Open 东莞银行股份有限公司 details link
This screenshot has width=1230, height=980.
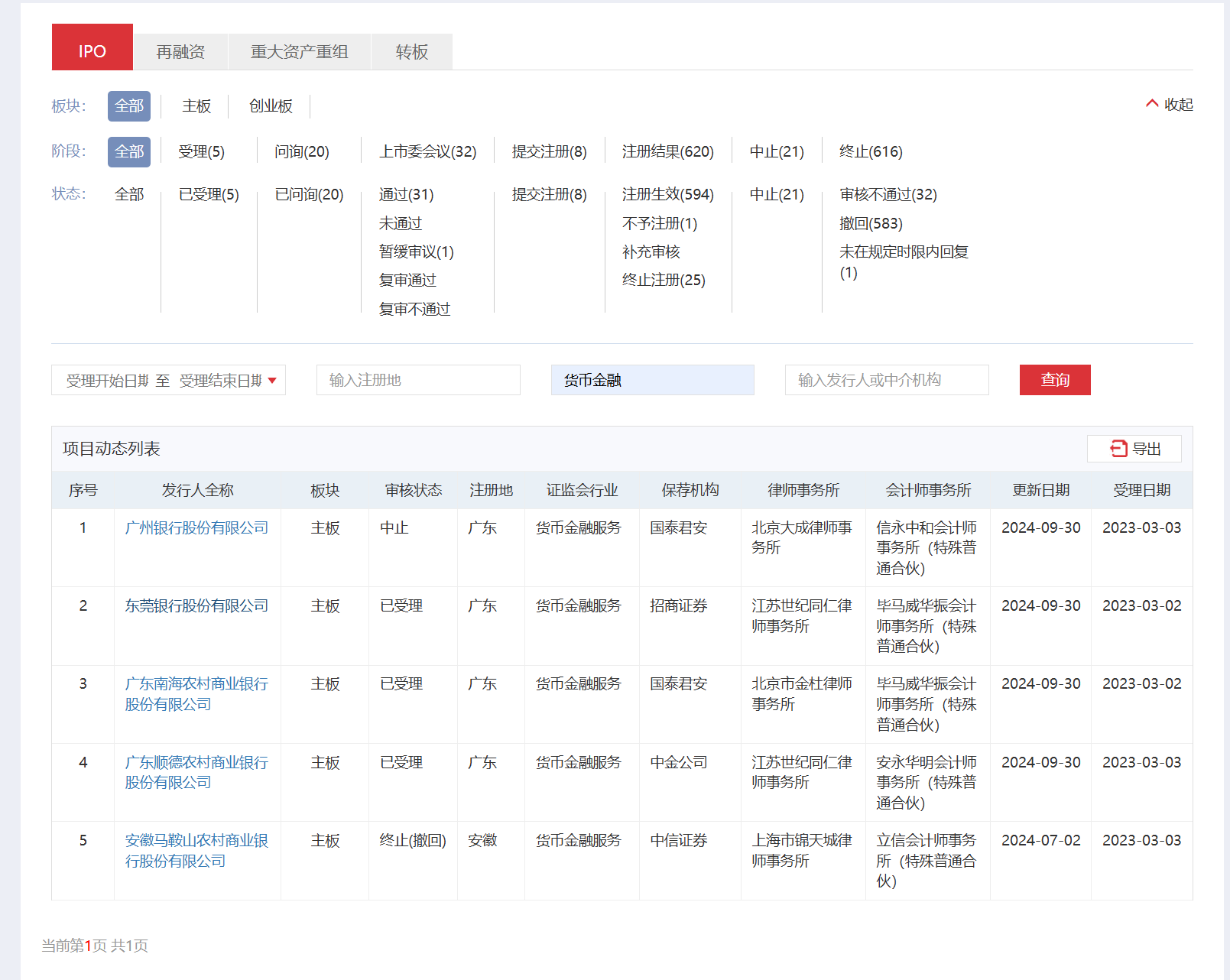click(196, 606)
